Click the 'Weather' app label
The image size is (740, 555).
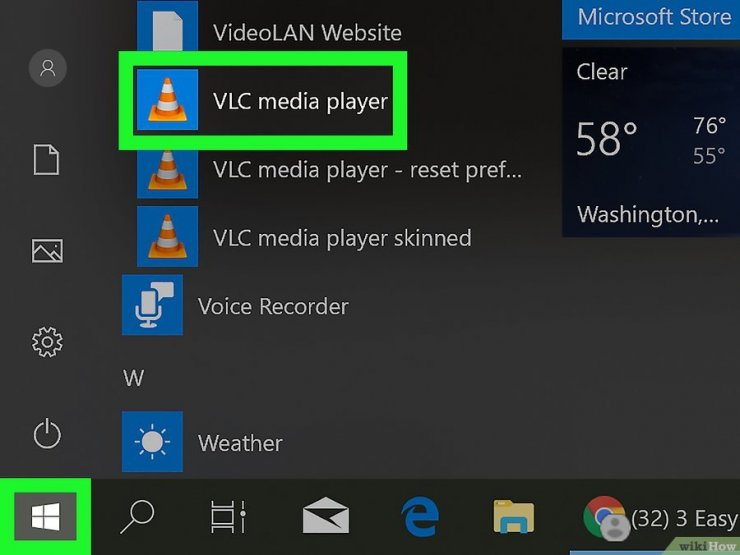tap(240, 443)
